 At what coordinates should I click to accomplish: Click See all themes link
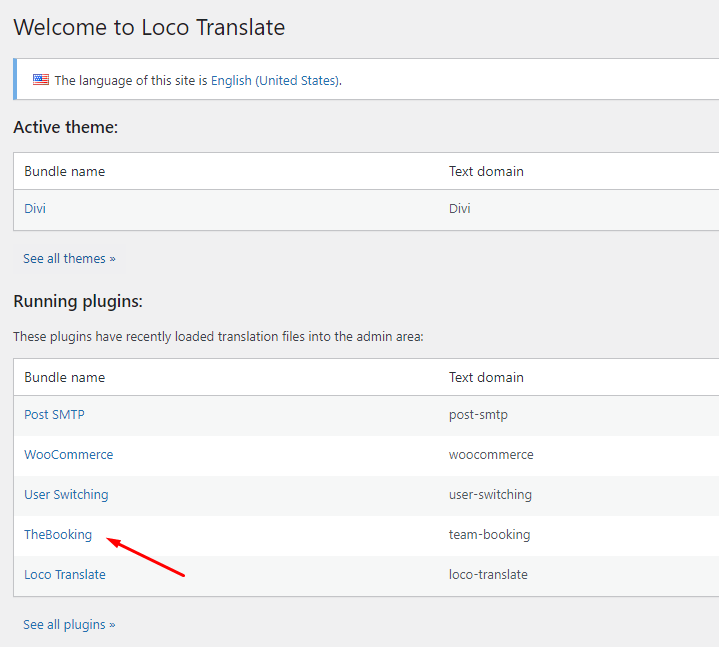(x=69, y=259)
